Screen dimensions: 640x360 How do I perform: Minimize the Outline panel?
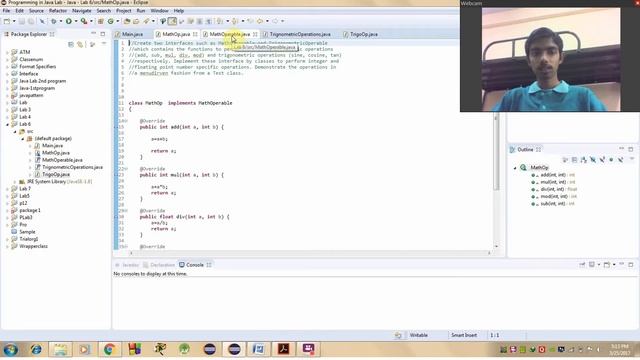point(621,149)
